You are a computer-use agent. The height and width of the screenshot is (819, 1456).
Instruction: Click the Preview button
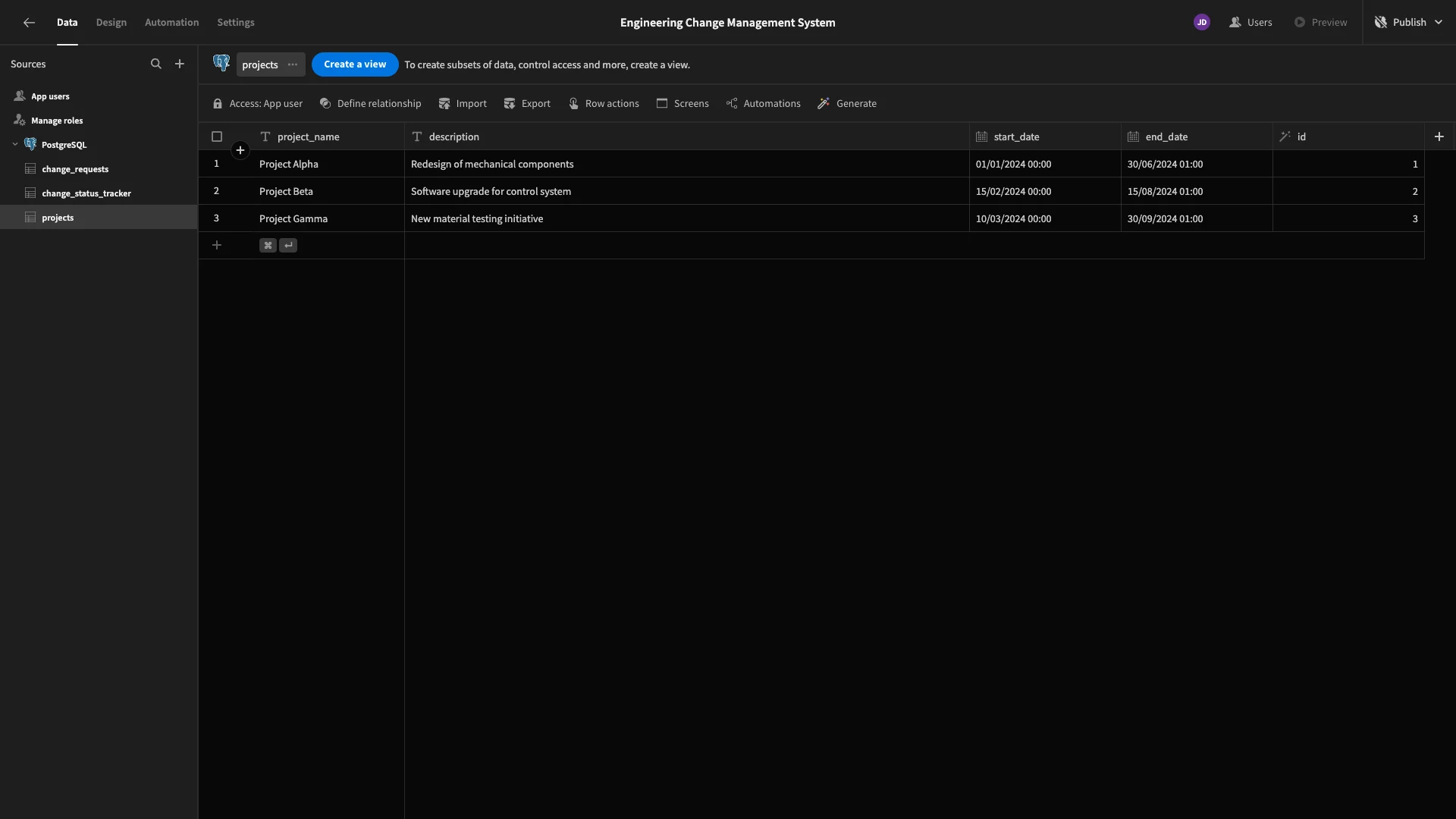pos(1320,23)
